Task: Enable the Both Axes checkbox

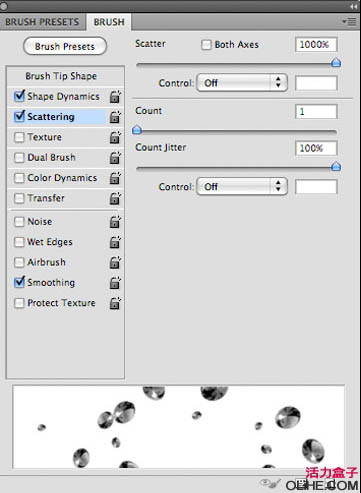Action: (x=206, y=45)
